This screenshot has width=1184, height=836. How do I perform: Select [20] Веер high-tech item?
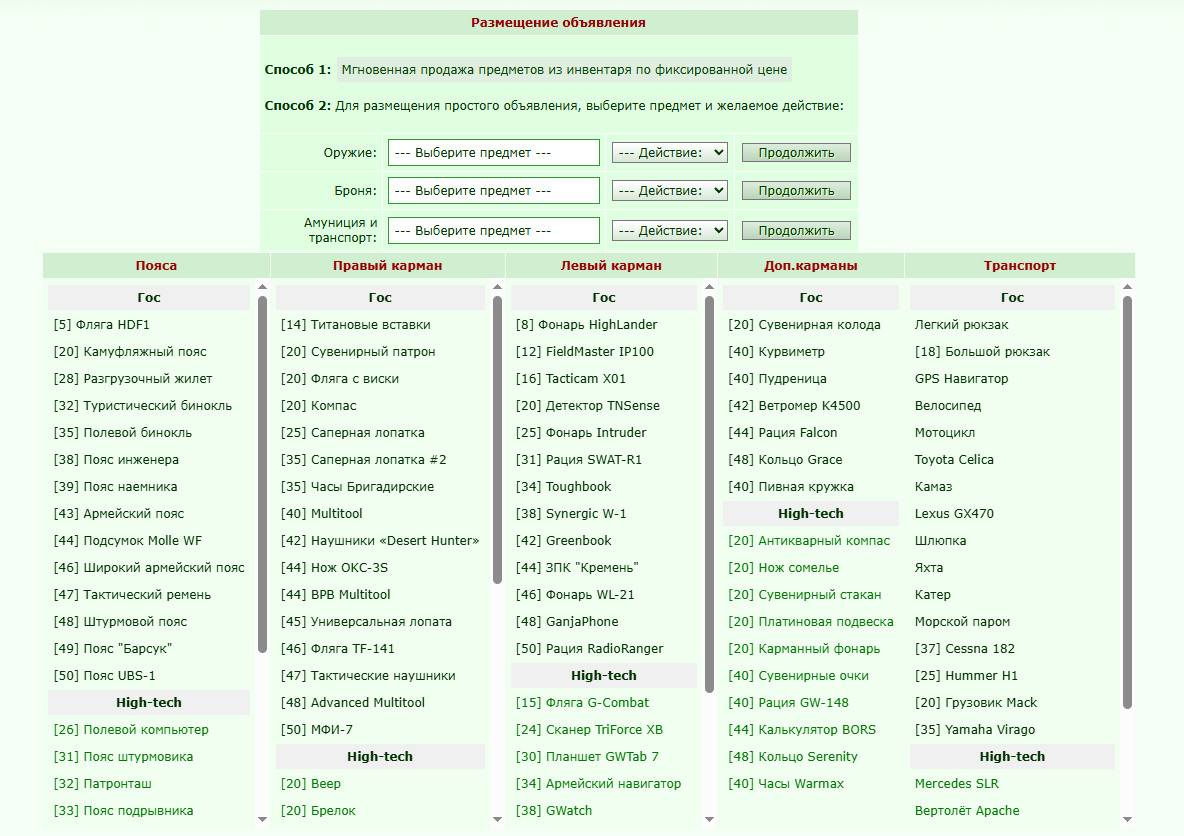point(310,784)
